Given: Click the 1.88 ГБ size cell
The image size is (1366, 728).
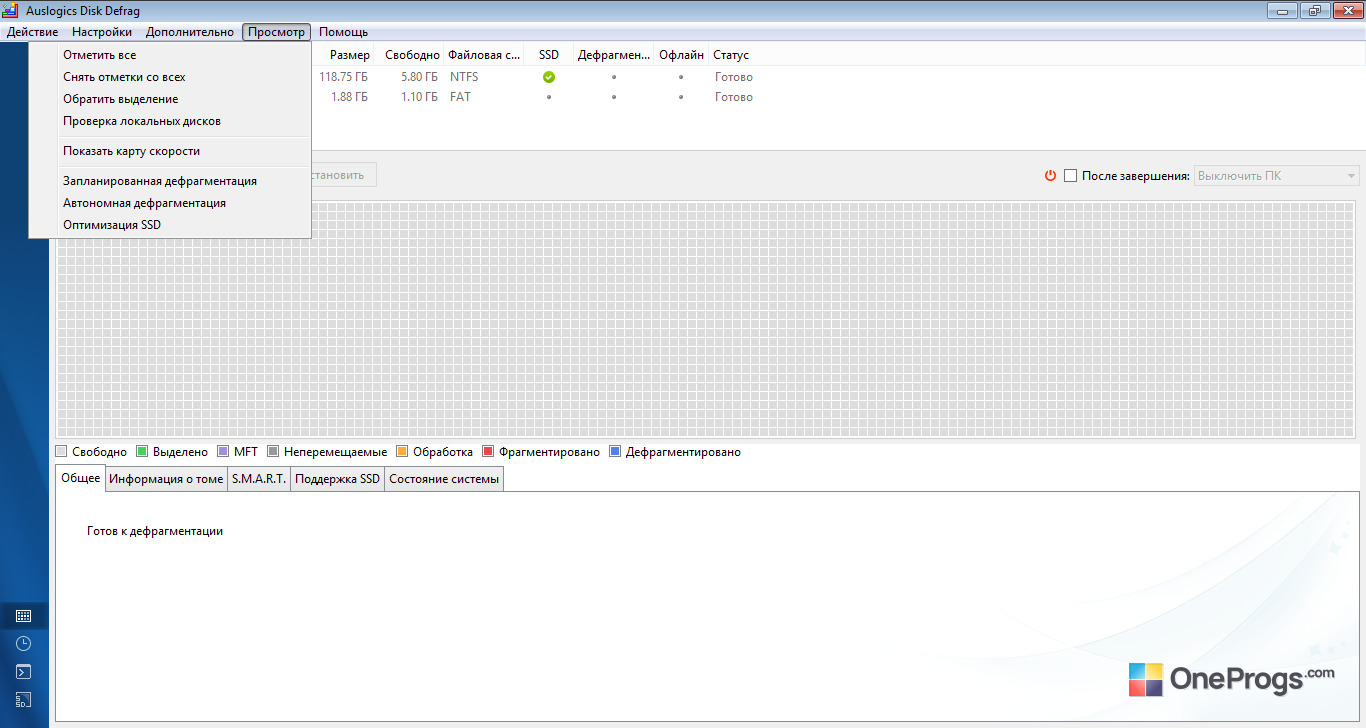Looking at the screenshot, I should 349,97.
